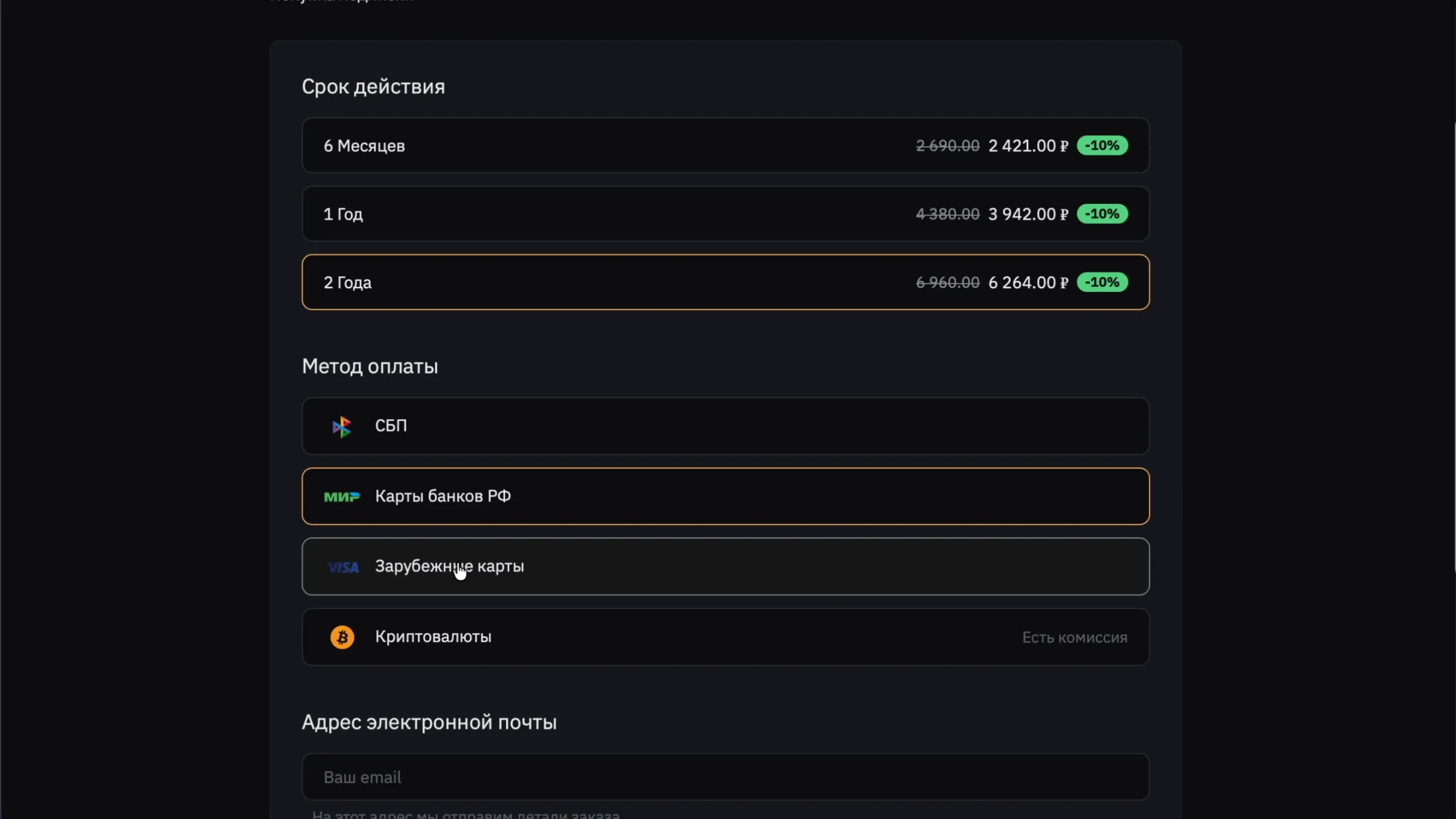Click the 3 942.00 ₽ price
Screen dimensions: 1456x819
pos(1028,214)
